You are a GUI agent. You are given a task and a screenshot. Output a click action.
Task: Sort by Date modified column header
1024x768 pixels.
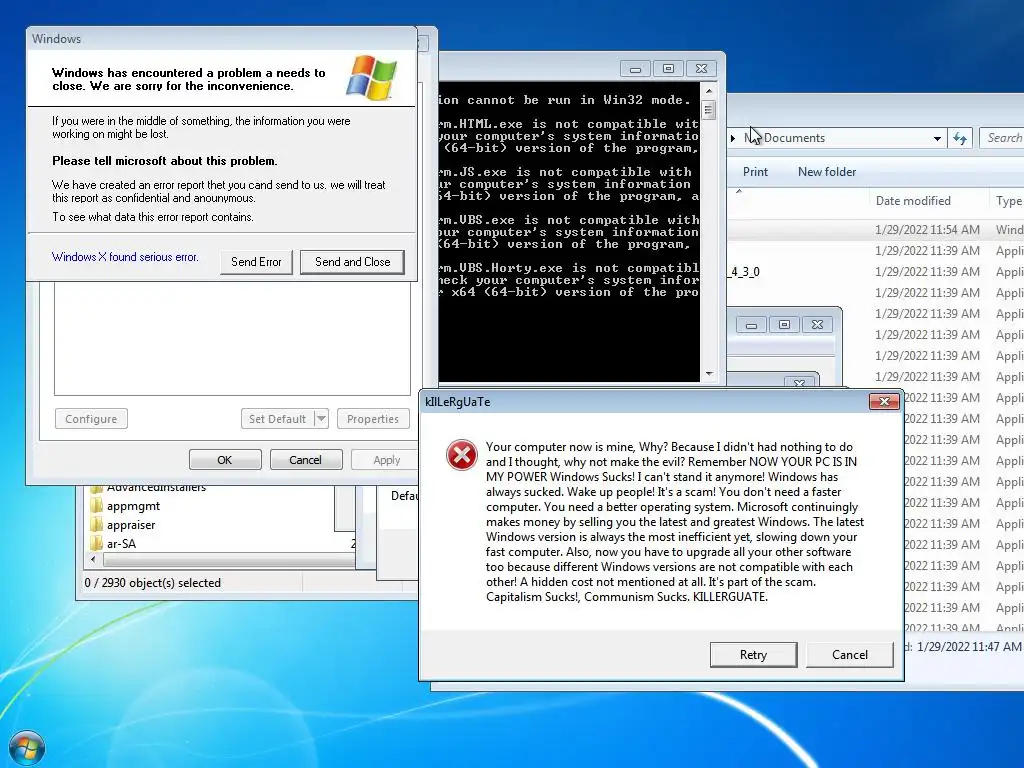(913, 200)
